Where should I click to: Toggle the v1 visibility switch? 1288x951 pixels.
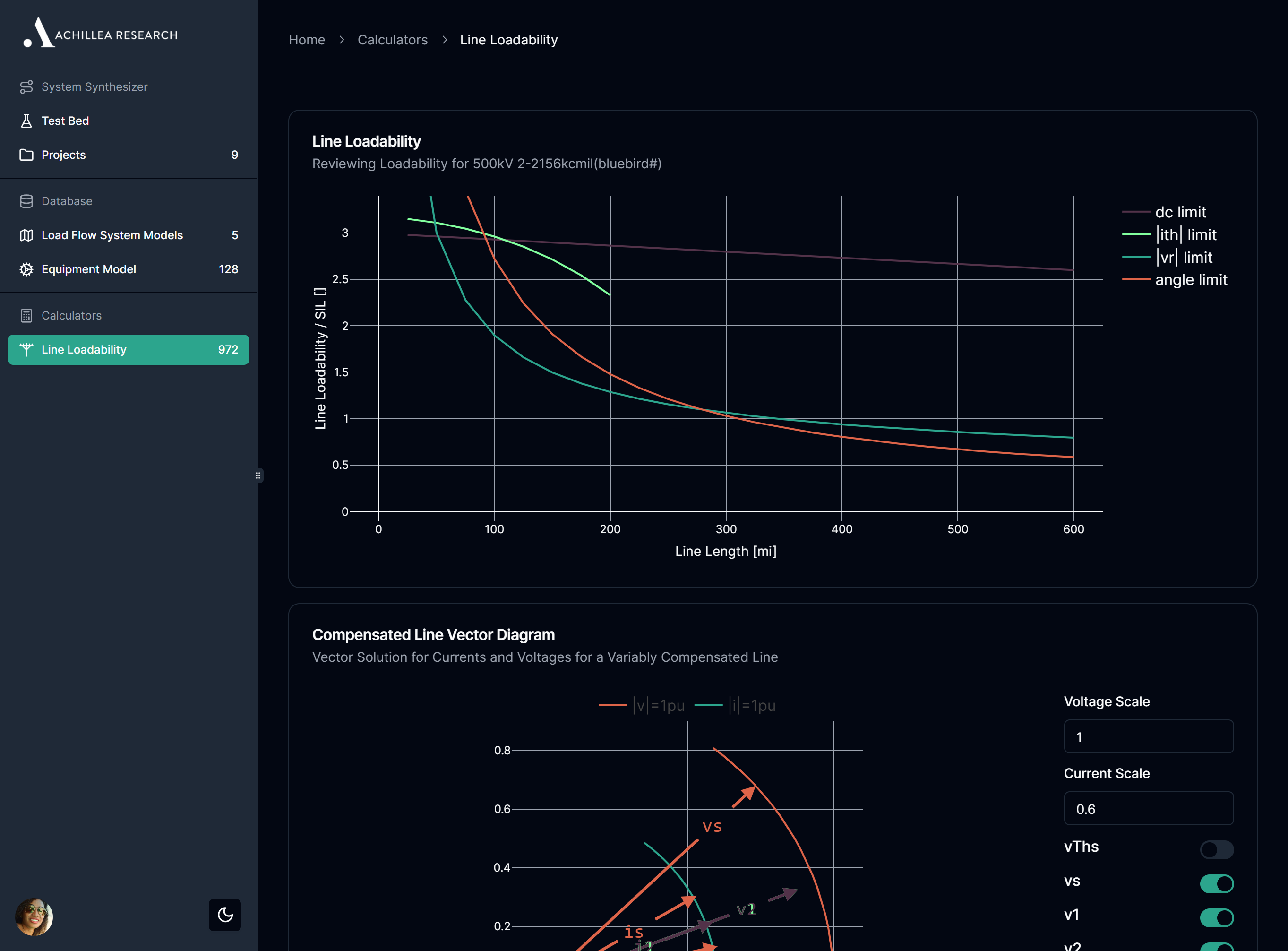tap(1216, 915)
